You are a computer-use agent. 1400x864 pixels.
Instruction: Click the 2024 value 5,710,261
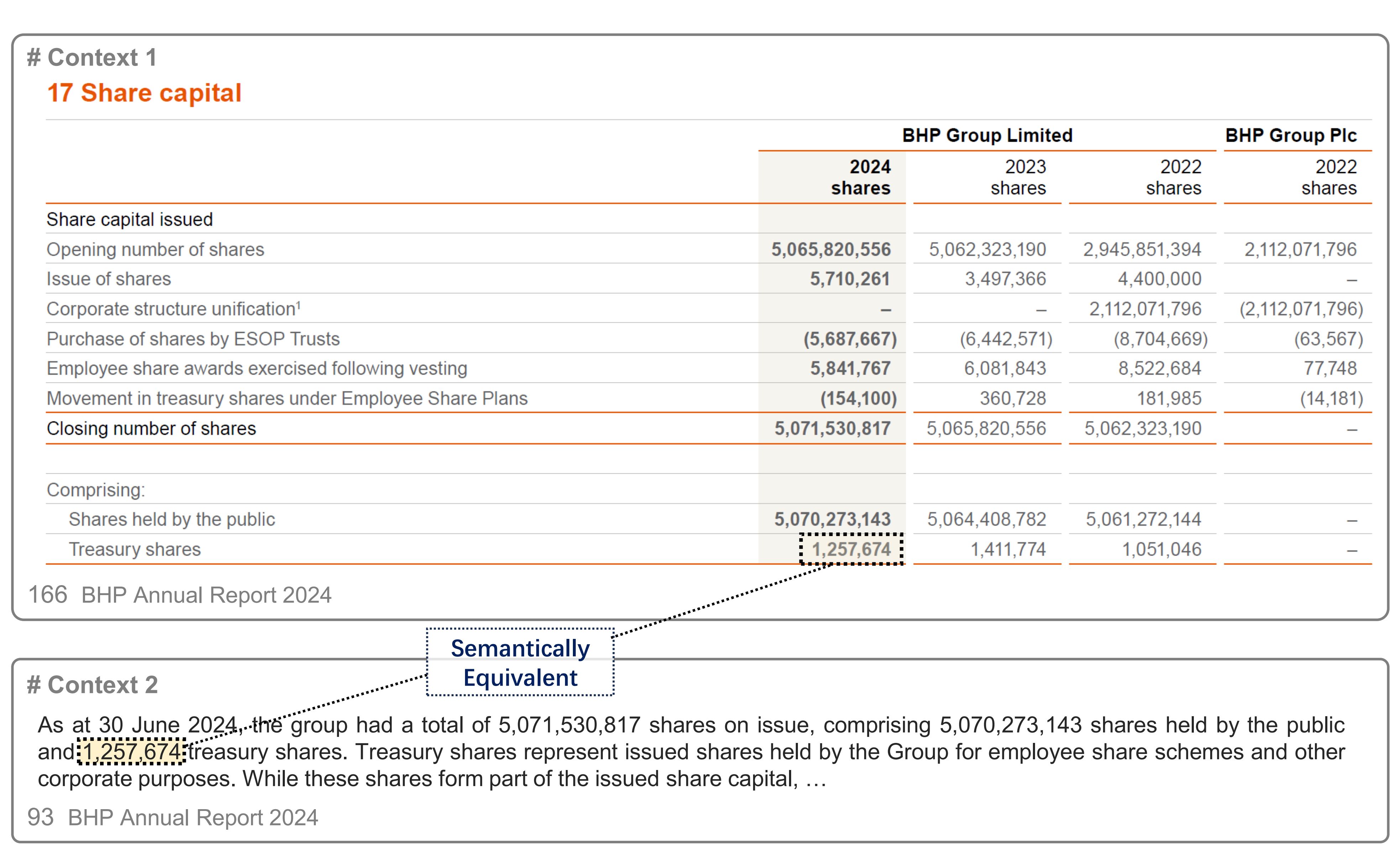pos(850,279)
